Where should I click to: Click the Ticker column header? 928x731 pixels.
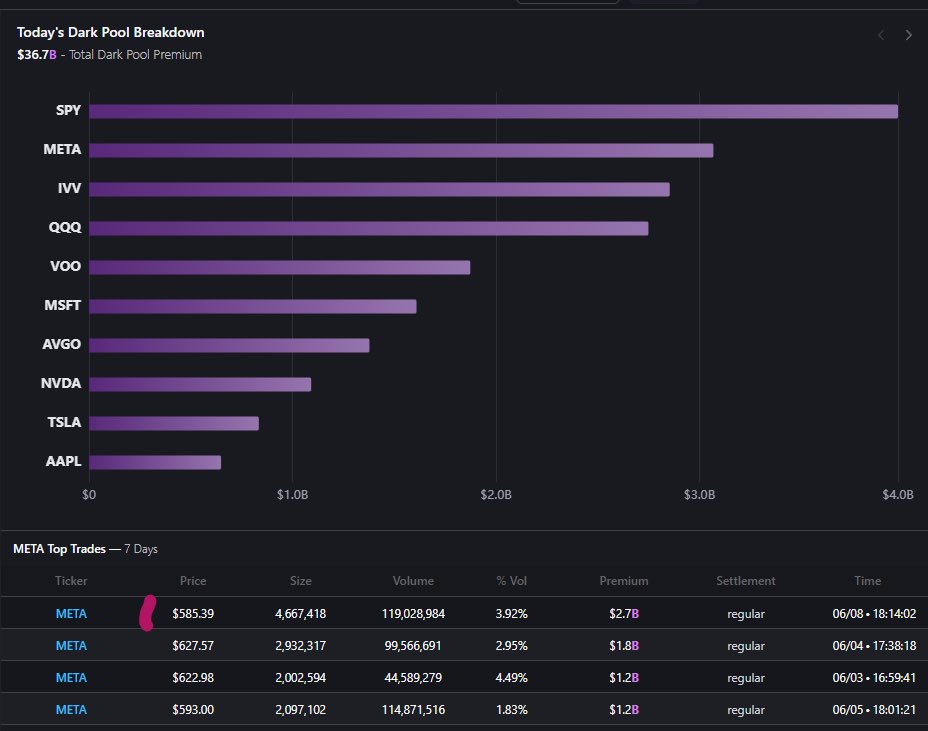[x=71, y=581]
